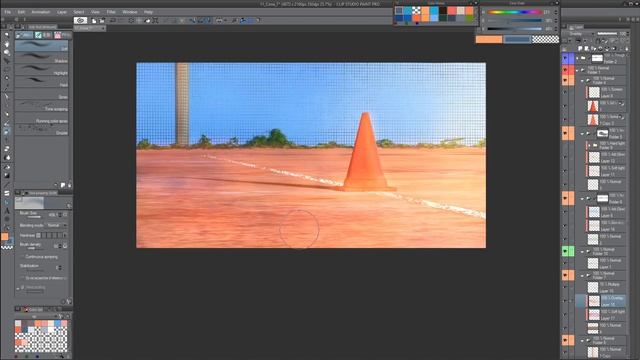Viewport: 640px width, 360px height.
Task: Select the orange main drawing color swatch in toolbar
Action: tap(4, 237)
